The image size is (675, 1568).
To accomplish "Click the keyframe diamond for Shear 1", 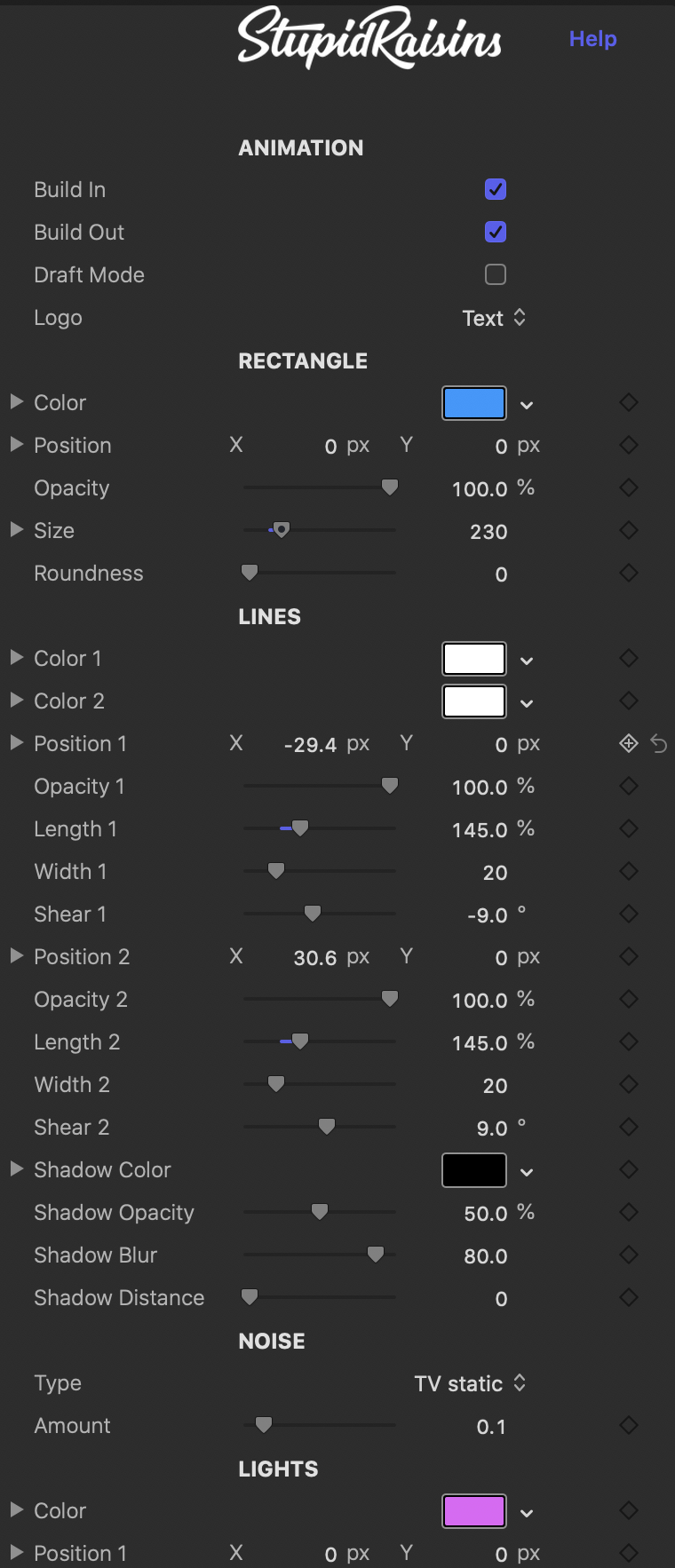I will 629,914.
